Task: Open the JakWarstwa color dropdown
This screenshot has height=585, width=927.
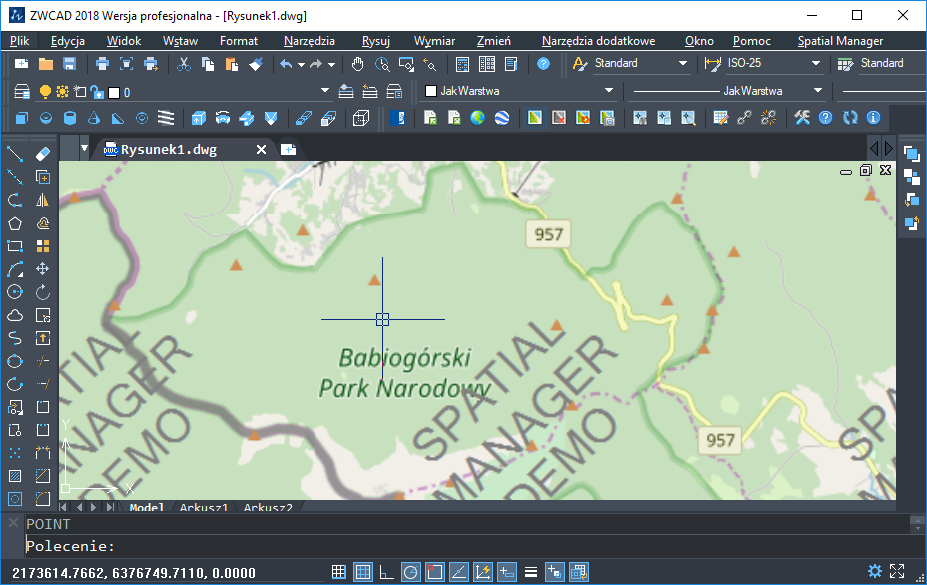Action: tap(608, 91)
